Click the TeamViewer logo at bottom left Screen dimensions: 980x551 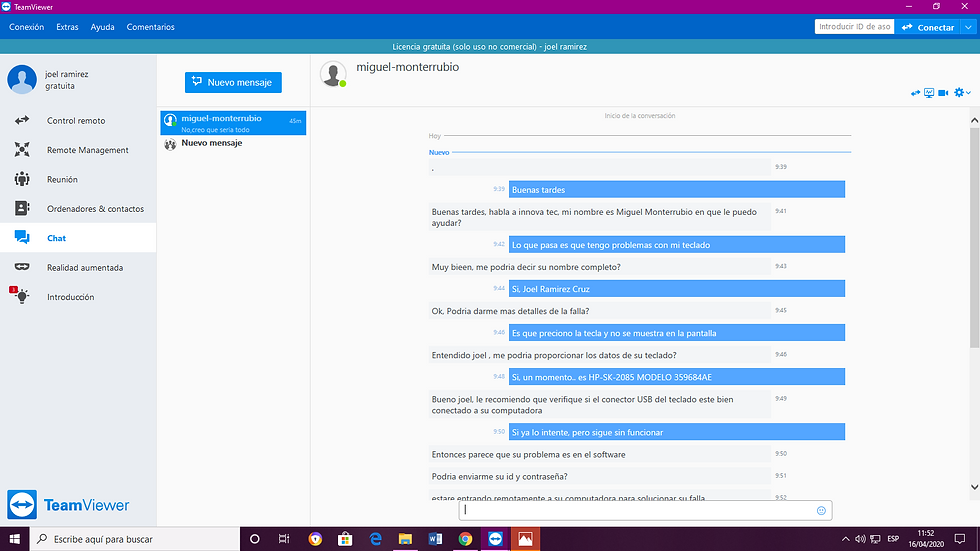pyautogui.click(x=68, y=505)
